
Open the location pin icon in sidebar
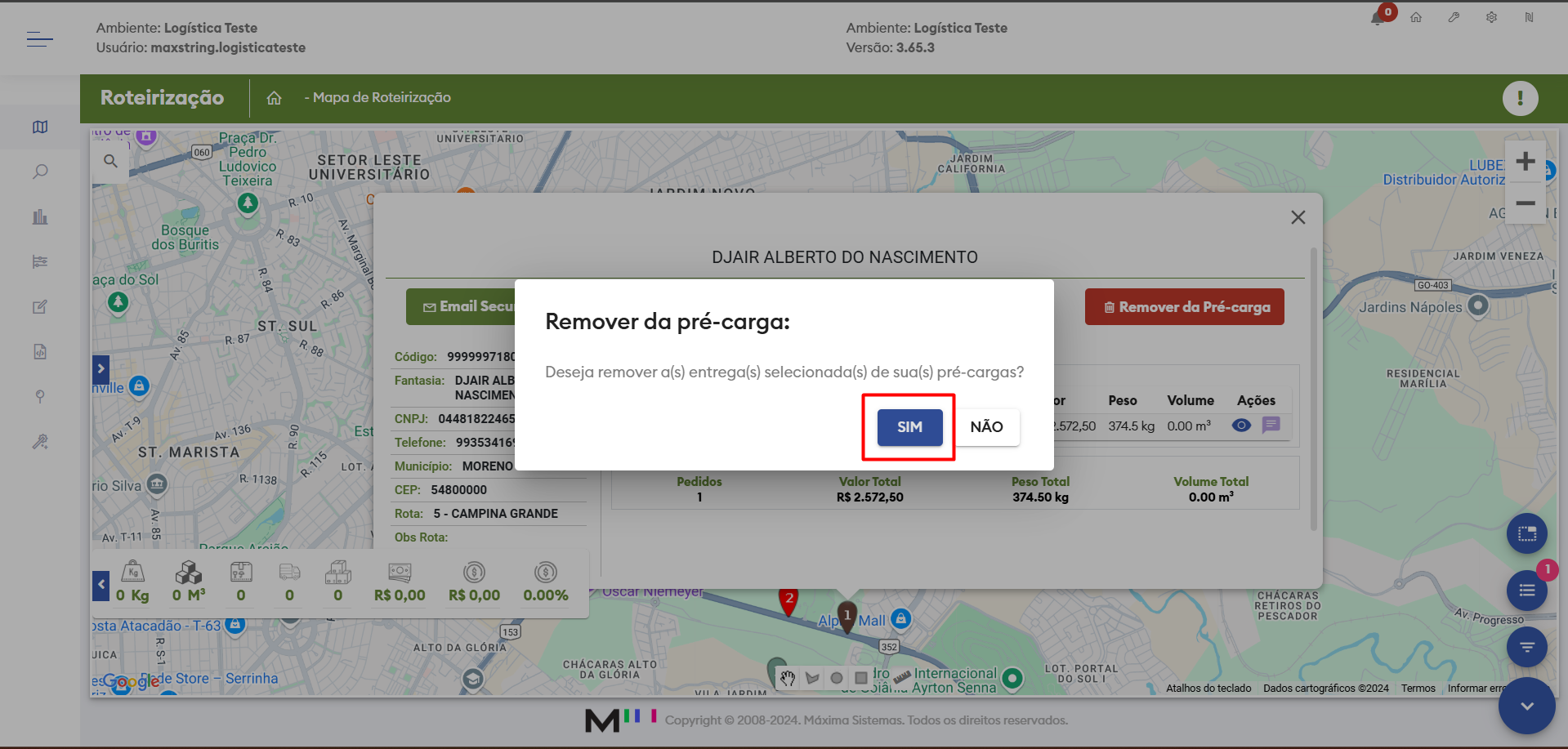point(40,396)
